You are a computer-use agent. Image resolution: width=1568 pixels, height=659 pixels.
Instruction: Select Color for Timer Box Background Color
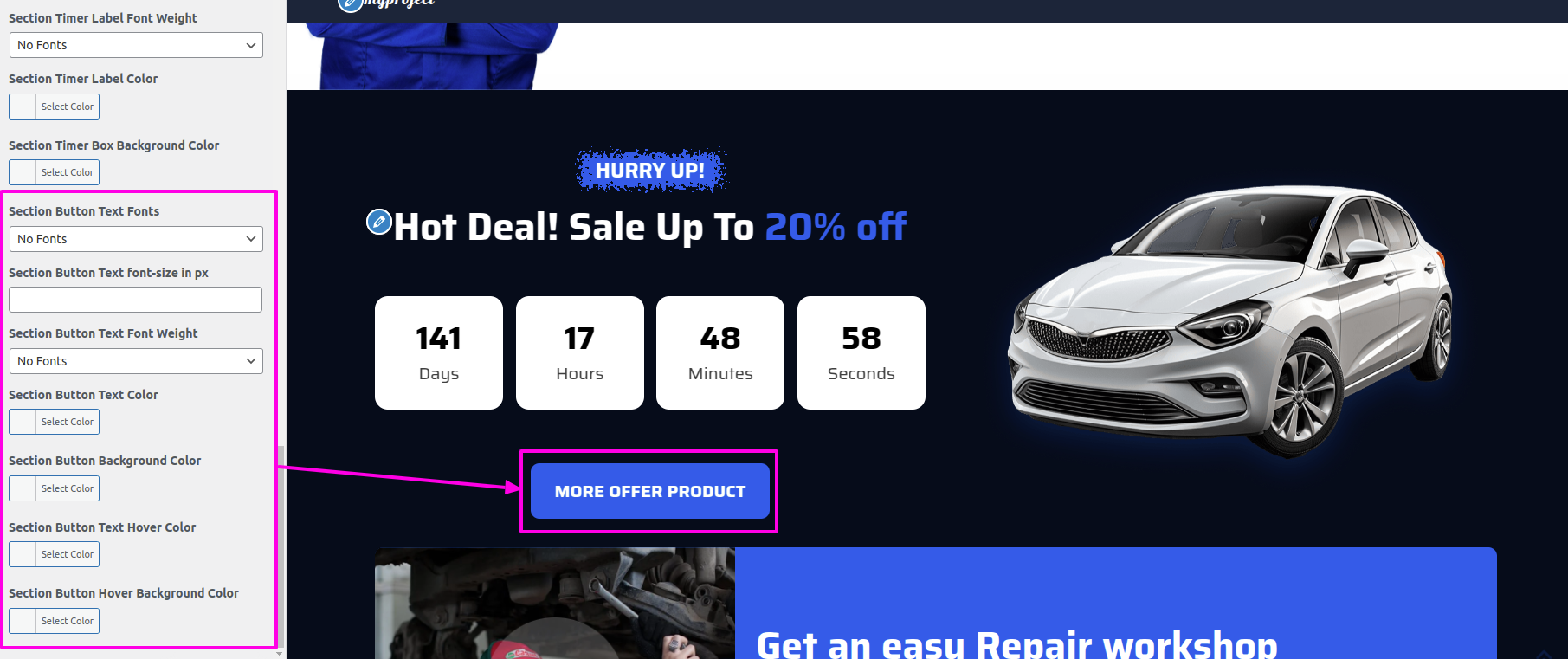(54, 172)
